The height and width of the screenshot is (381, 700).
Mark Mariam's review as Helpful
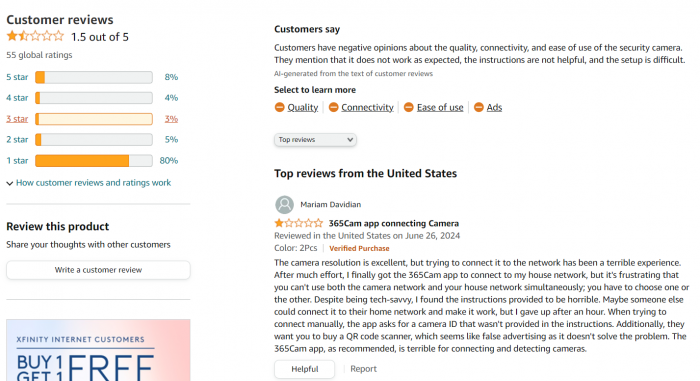[304, 369]
